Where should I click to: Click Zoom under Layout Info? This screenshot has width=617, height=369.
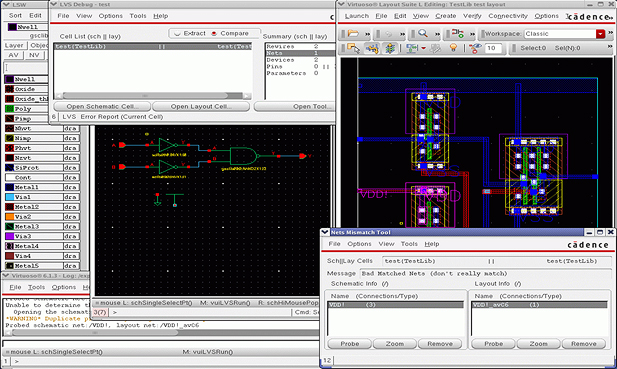click(x=538, y=344)
